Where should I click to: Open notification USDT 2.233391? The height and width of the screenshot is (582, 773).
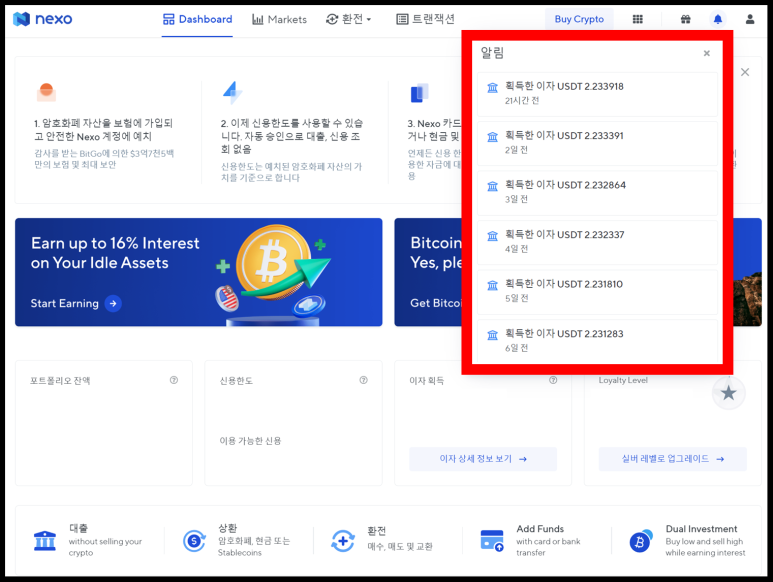click(x=597, y=143)
